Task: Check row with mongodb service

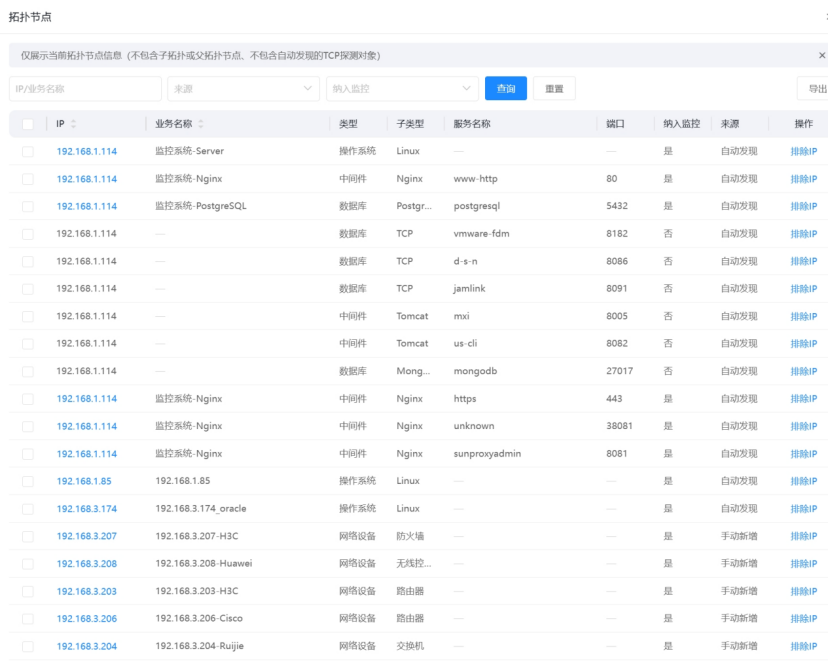Action: point(28,371)
